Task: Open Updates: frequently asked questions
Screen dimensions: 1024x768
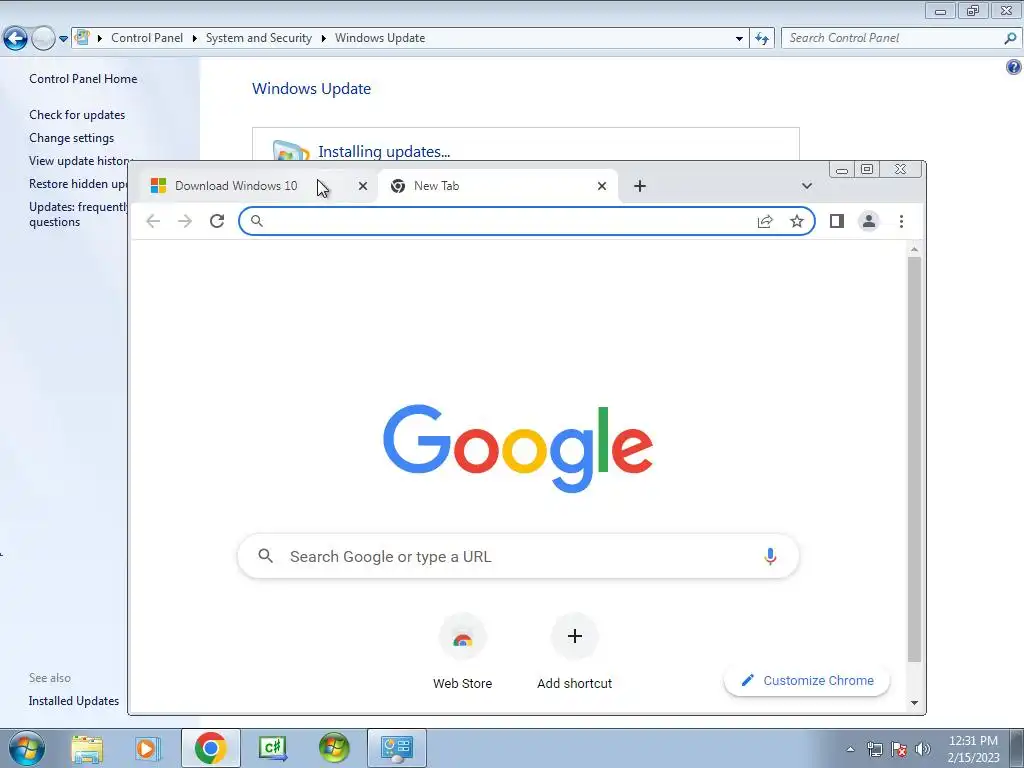Action: pos(78,214)
